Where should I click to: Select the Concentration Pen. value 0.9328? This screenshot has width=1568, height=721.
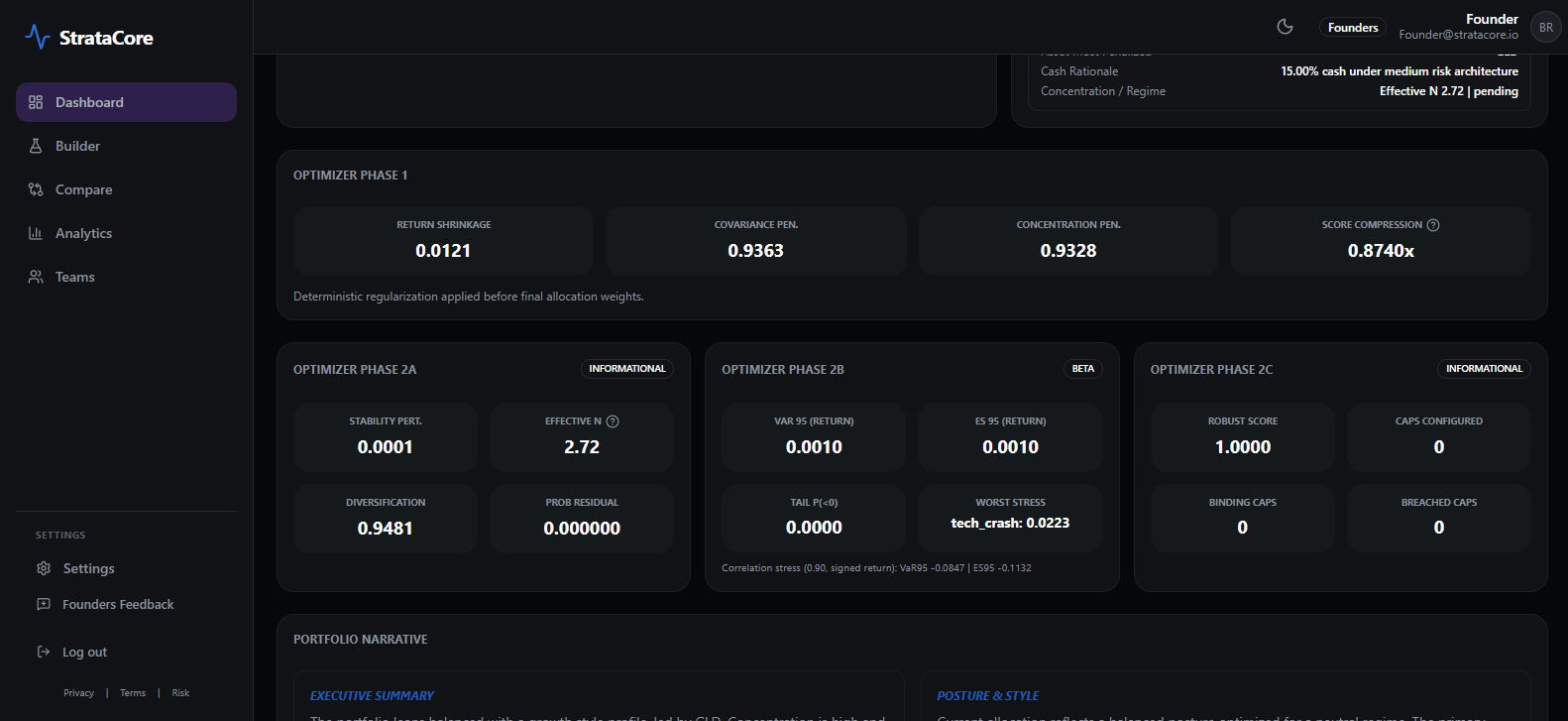pos(1068,251)
